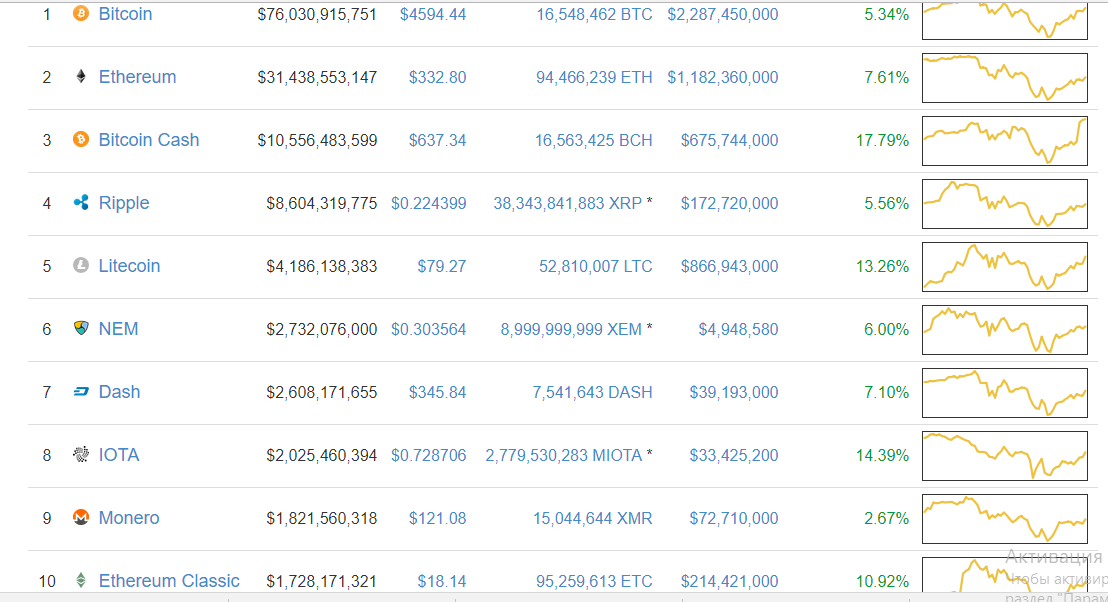Open the IOTA 7-day sparkline chart
The image size is (1108, 602).
point(1004,456)
